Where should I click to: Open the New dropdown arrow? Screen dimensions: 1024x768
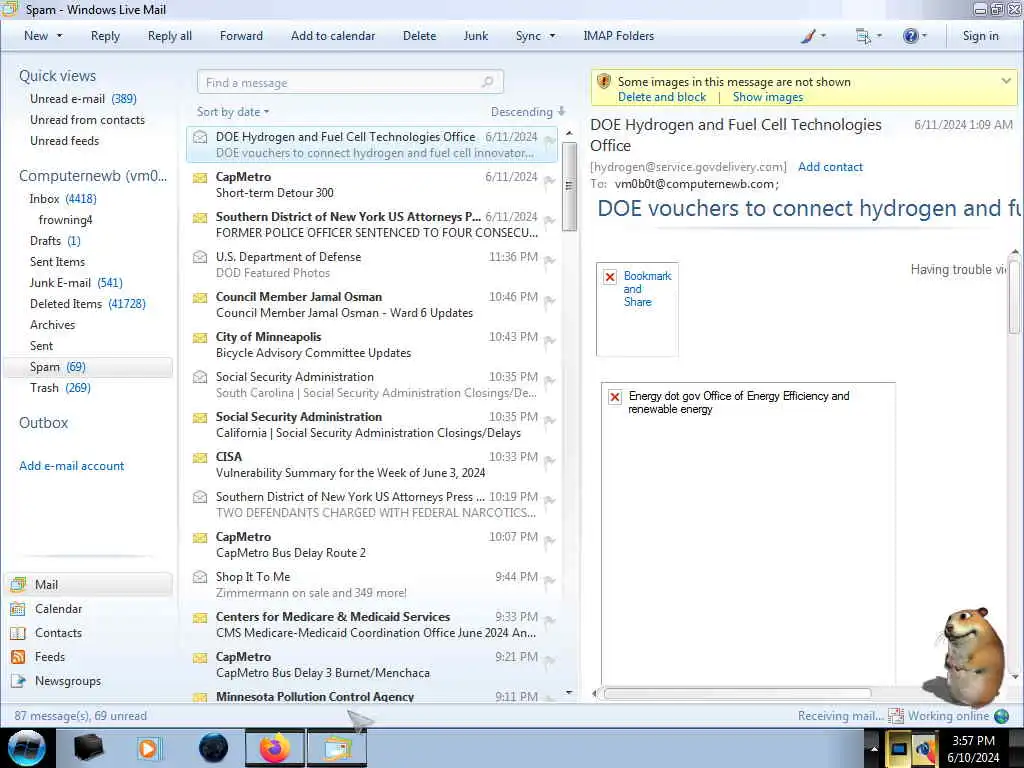point(59,36)
